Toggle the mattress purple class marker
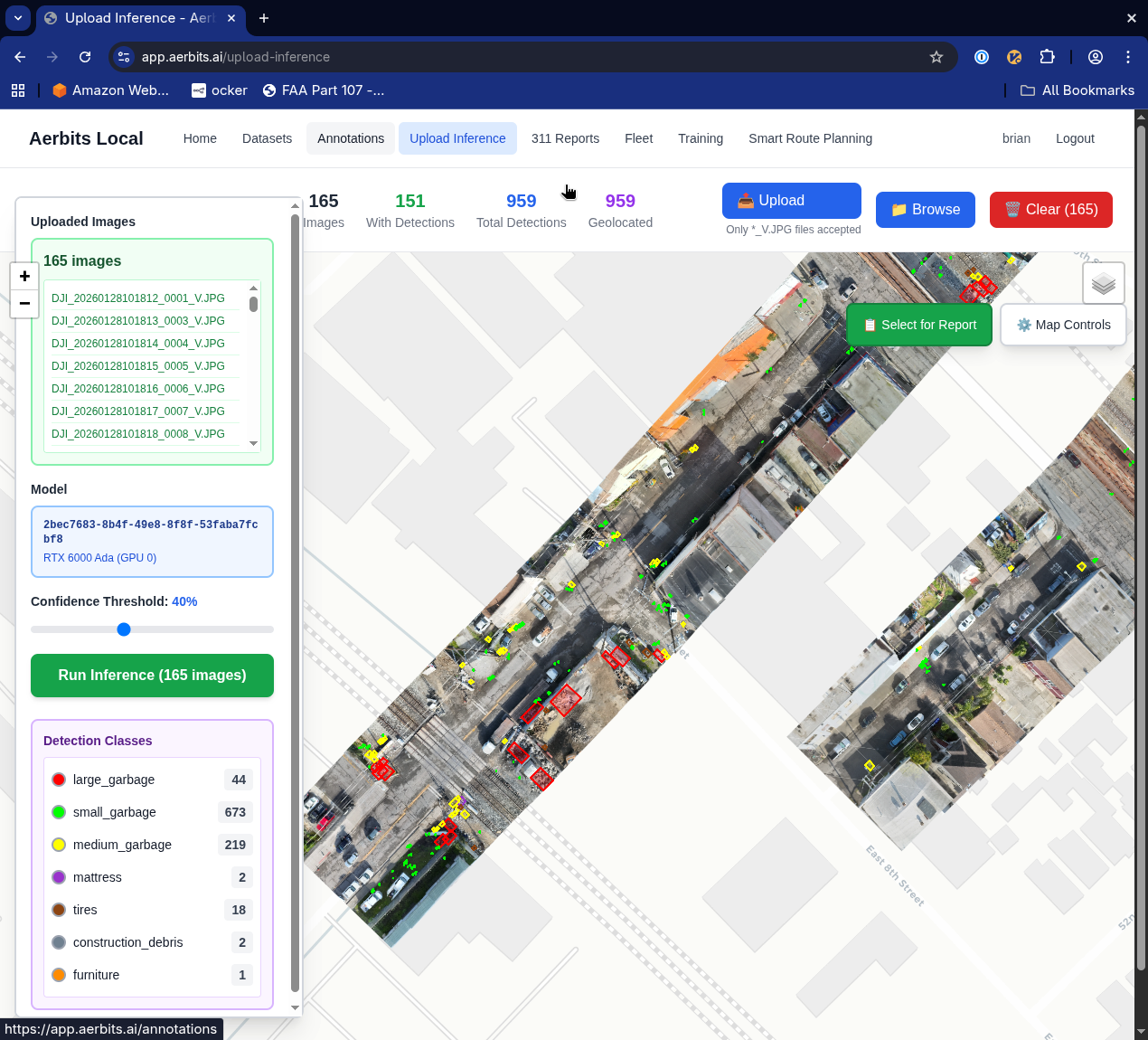 click(59, 876)
